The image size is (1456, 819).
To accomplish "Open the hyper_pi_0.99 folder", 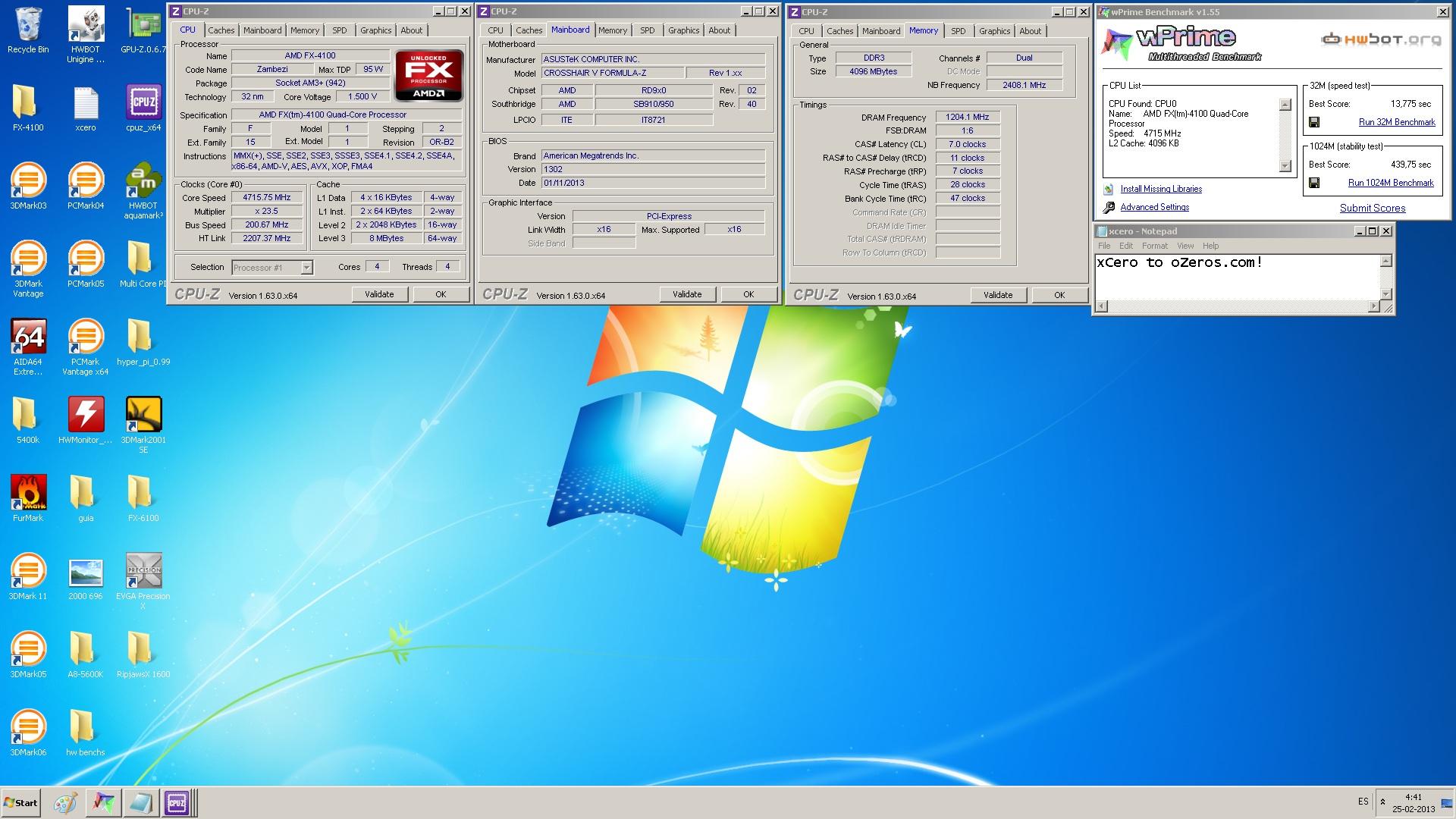I will coord(143,343).
